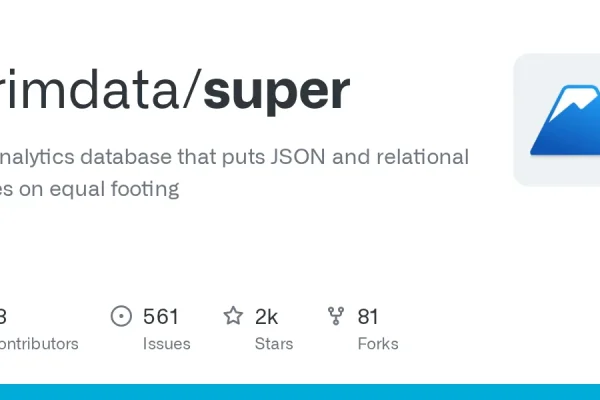Click the Stars star icon
The image size is (600, 400).
[x=233, y=316]
